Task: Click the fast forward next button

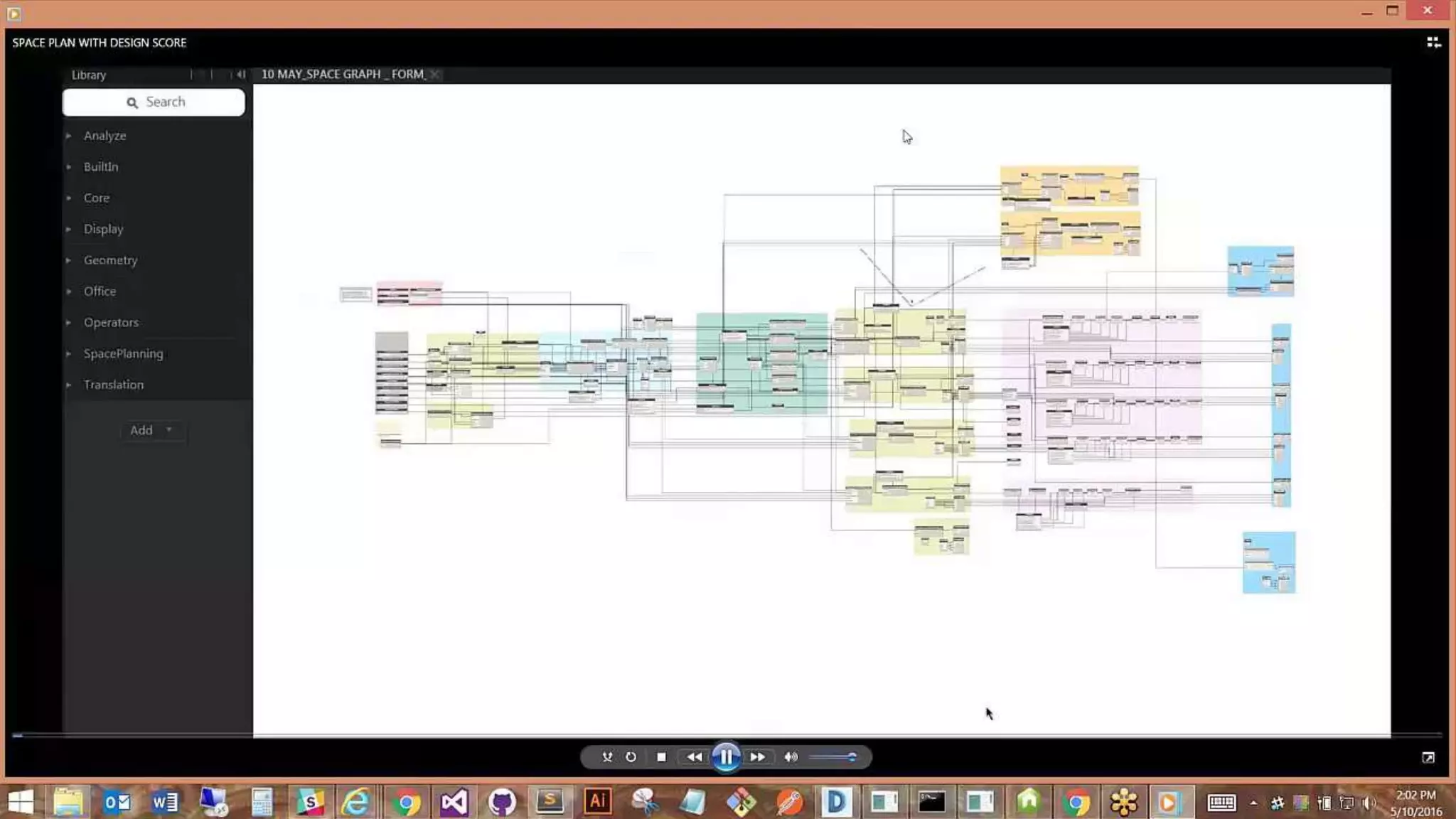Action: coord(758,757)
